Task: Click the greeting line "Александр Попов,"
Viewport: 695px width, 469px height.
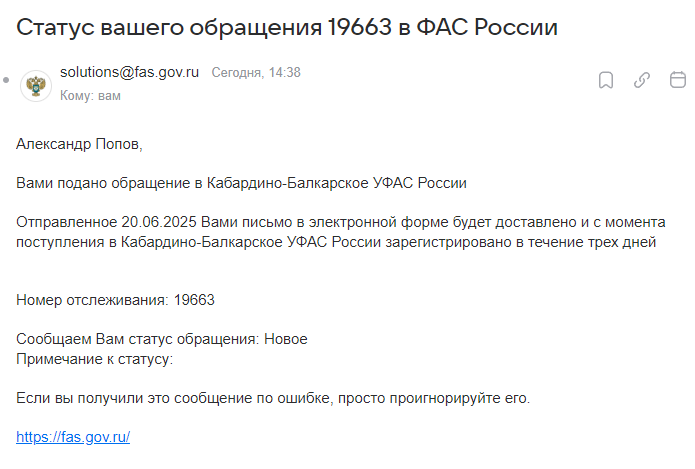Action: click(79, 144)
